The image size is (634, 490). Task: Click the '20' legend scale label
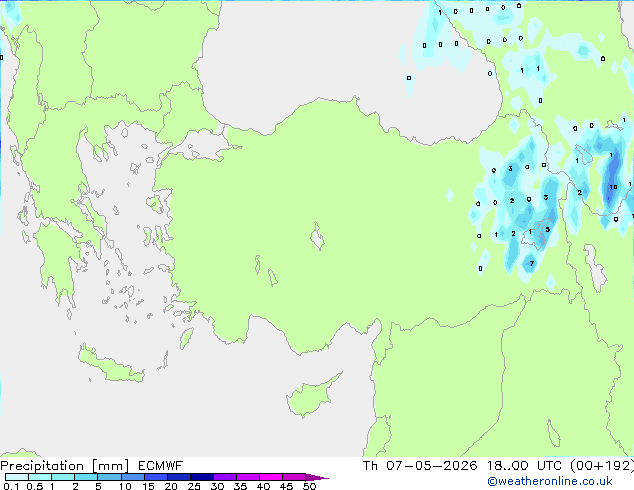click(171, 486)
